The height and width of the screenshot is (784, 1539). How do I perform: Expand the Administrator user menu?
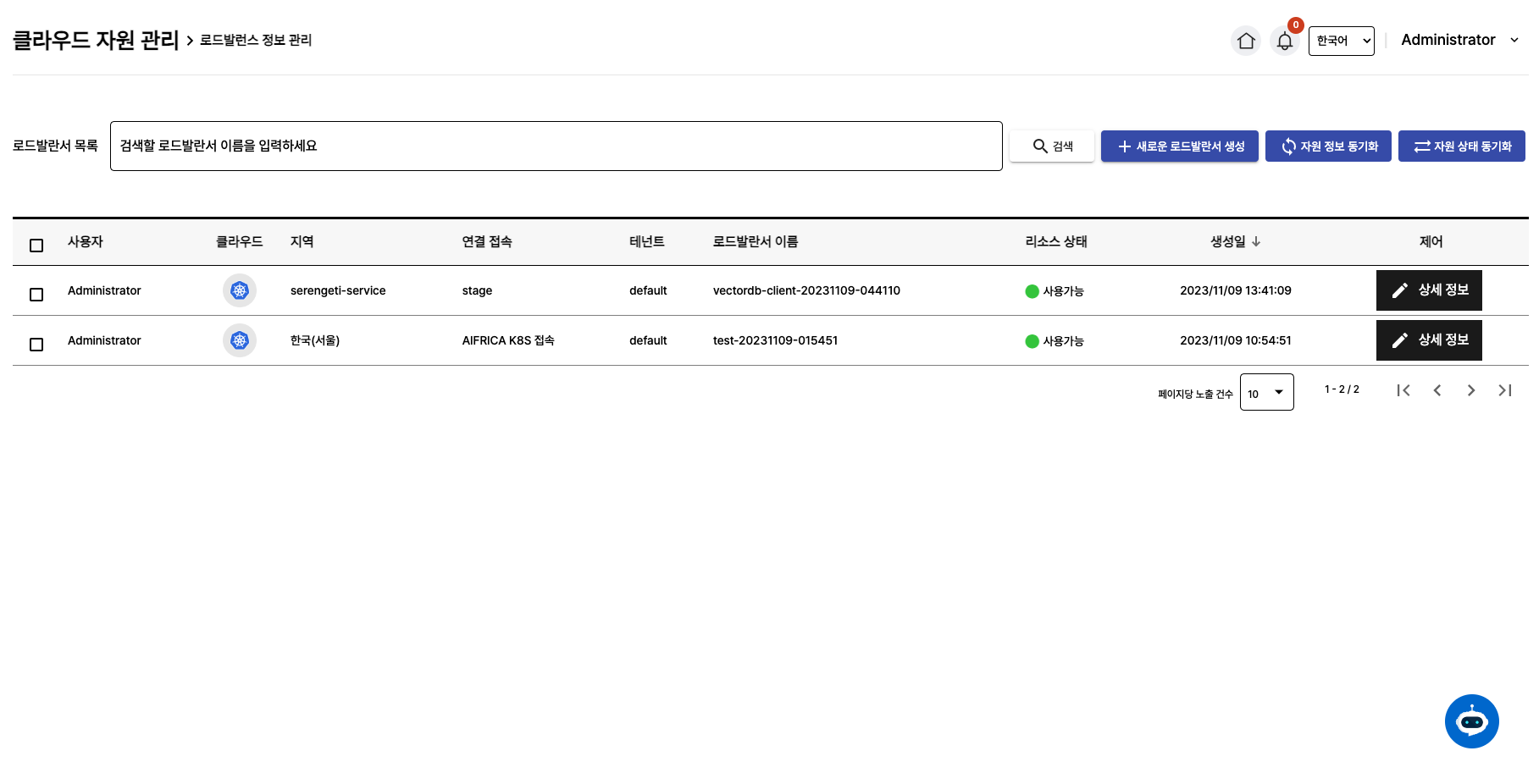pos(1459,40)
